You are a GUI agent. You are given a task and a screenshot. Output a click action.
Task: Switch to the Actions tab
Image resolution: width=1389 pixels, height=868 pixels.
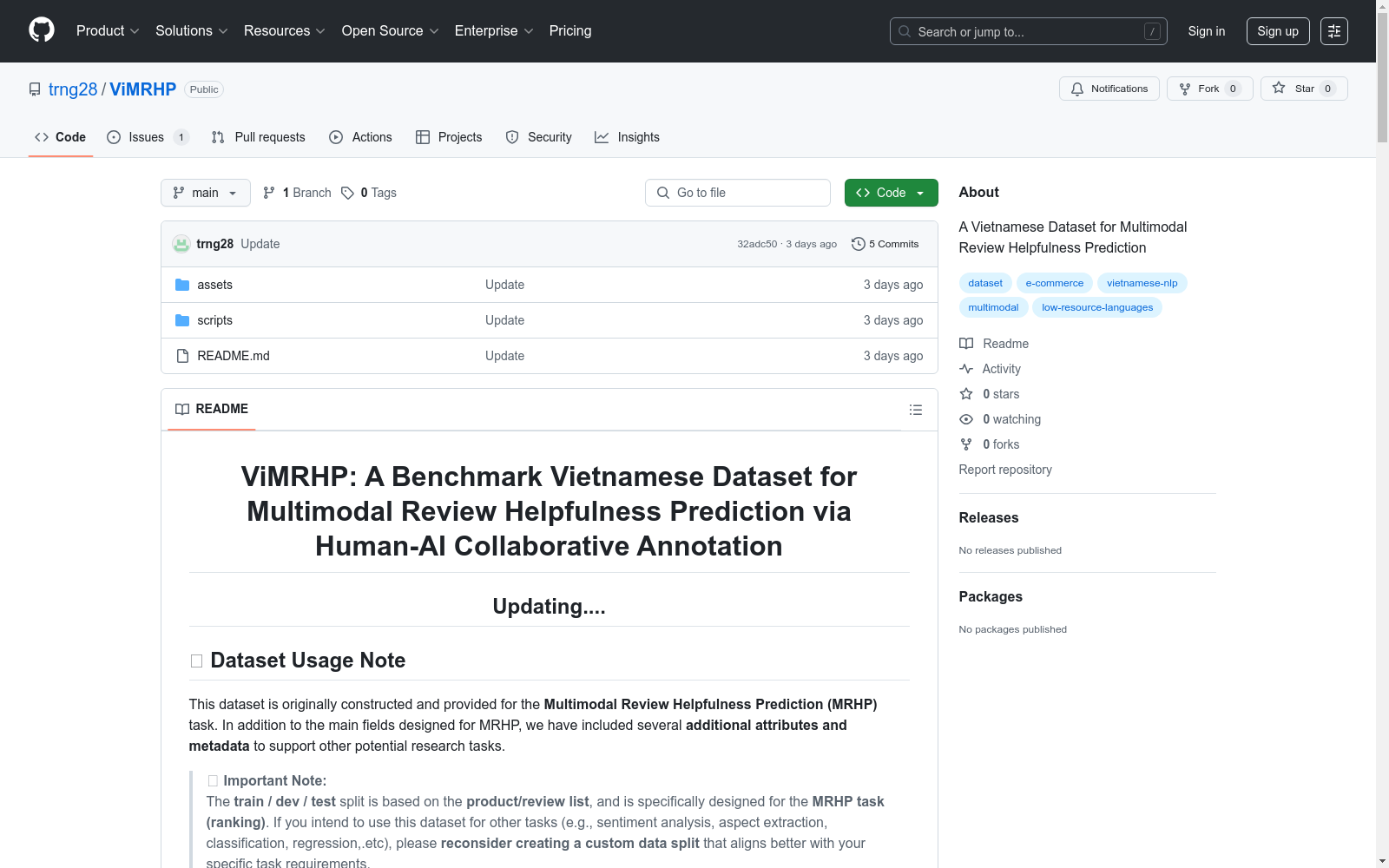click(361, 137)
